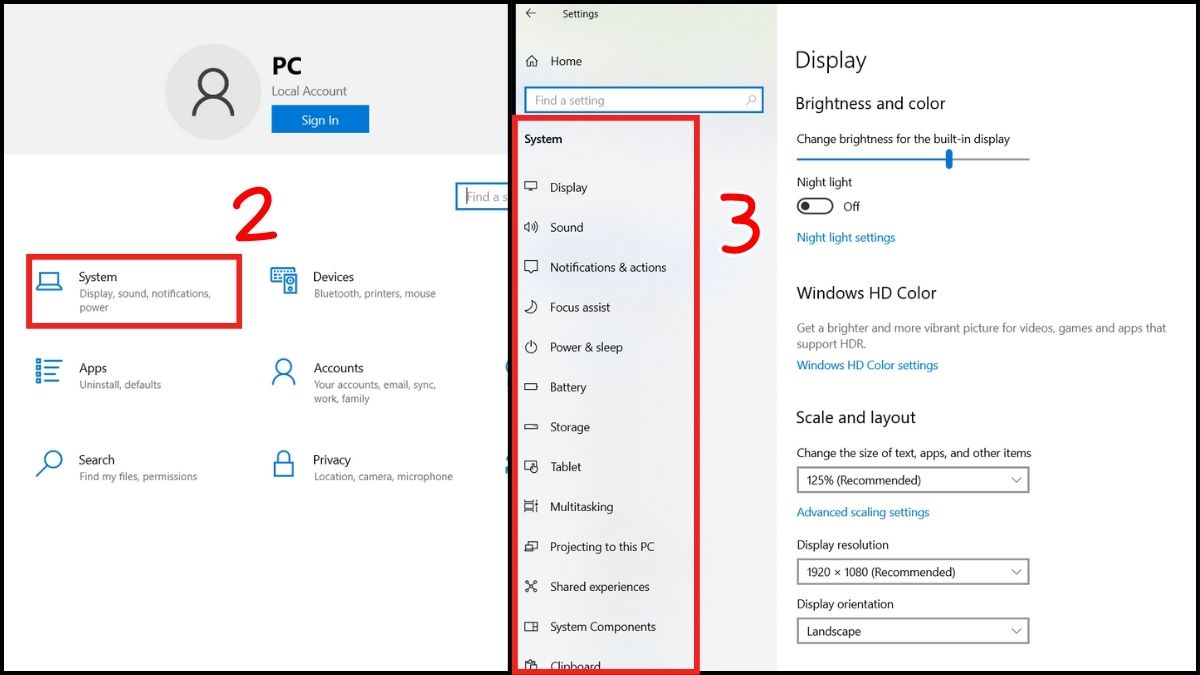This screenshot has height=675, width=1200.
Task: Open the display scaling percentage dropdown
Action: (x=912, y=480)
